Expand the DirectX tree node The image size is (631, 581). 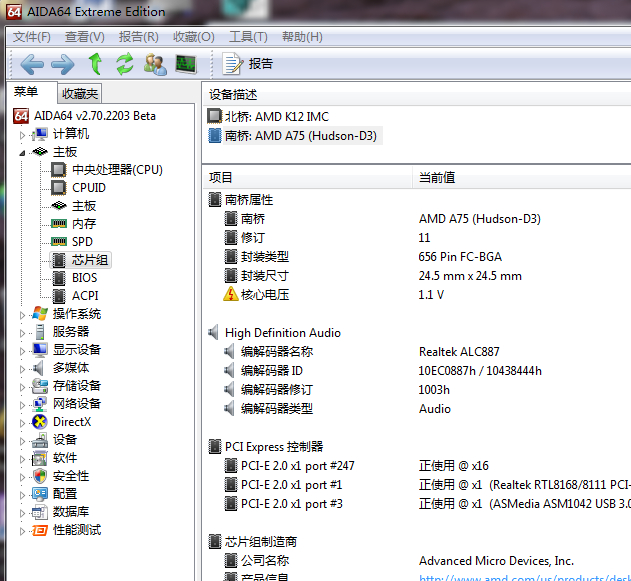coord(22,423)
